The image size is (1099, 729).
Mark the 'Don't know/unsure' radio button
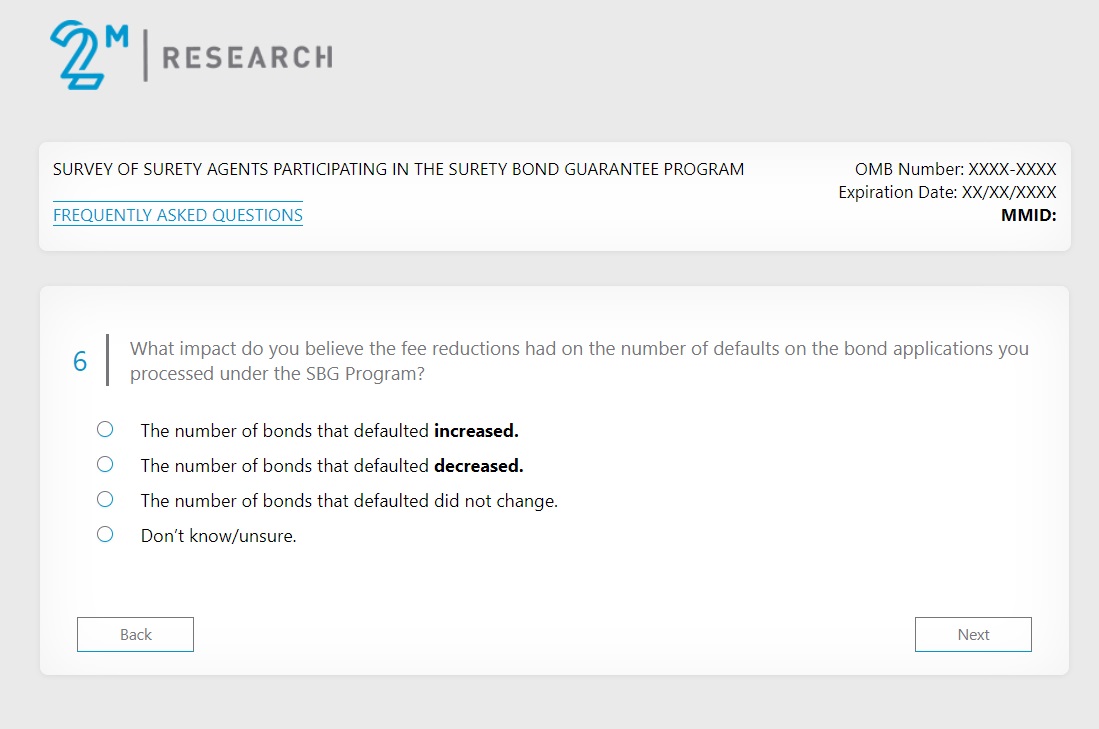pos(105,535)
